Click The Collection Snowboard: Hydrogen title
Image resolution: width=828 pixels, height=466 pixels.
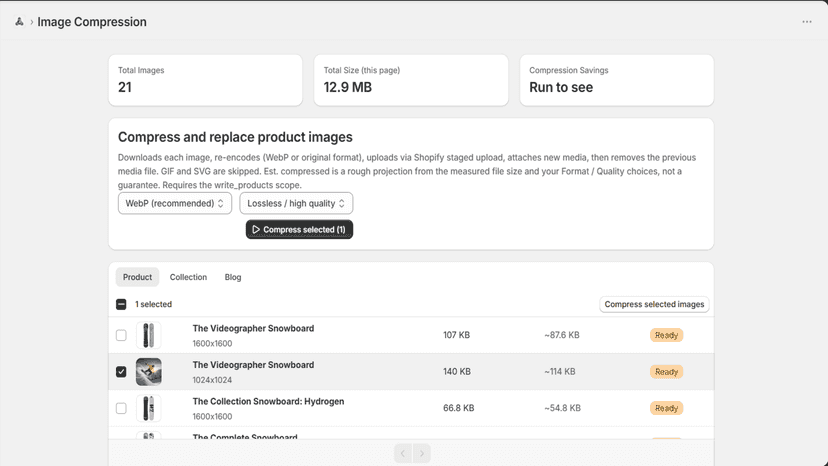(x=268, y=402)
